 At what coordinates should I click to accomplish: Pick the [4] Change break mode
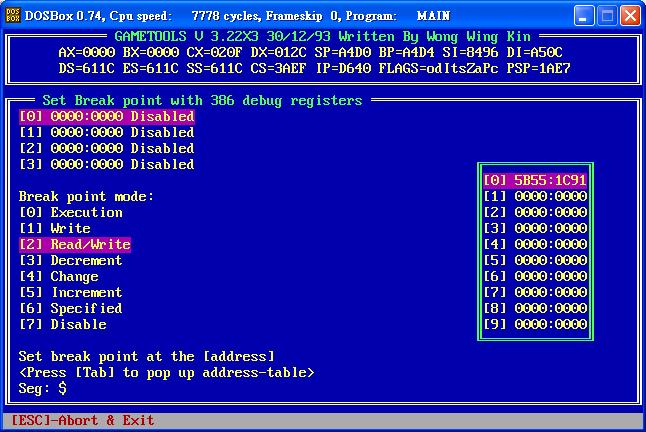pyautogui.click(x=59, y=276)
